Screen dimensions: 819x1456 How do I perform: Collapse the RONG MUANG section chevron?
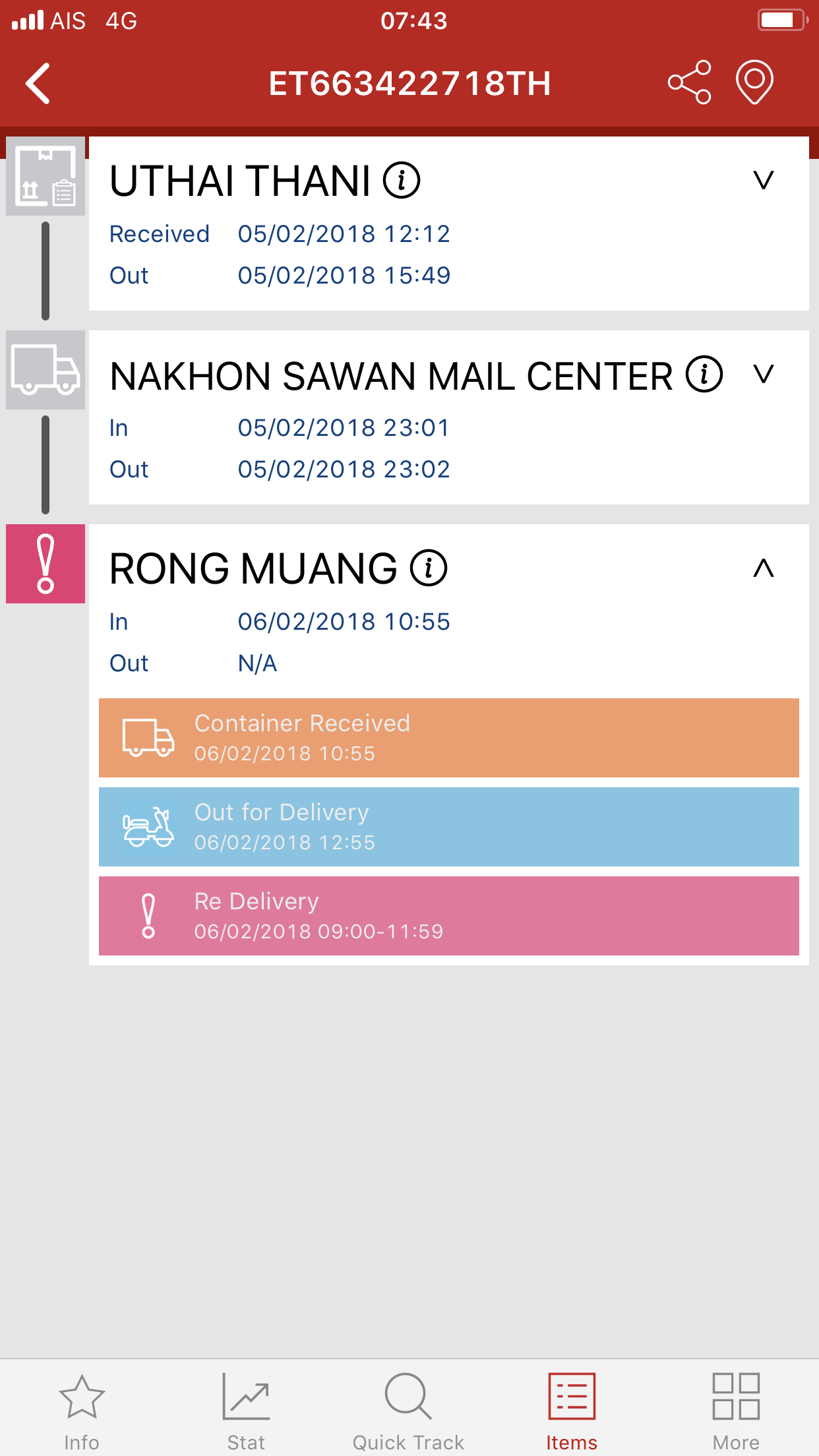click(764, 568)
